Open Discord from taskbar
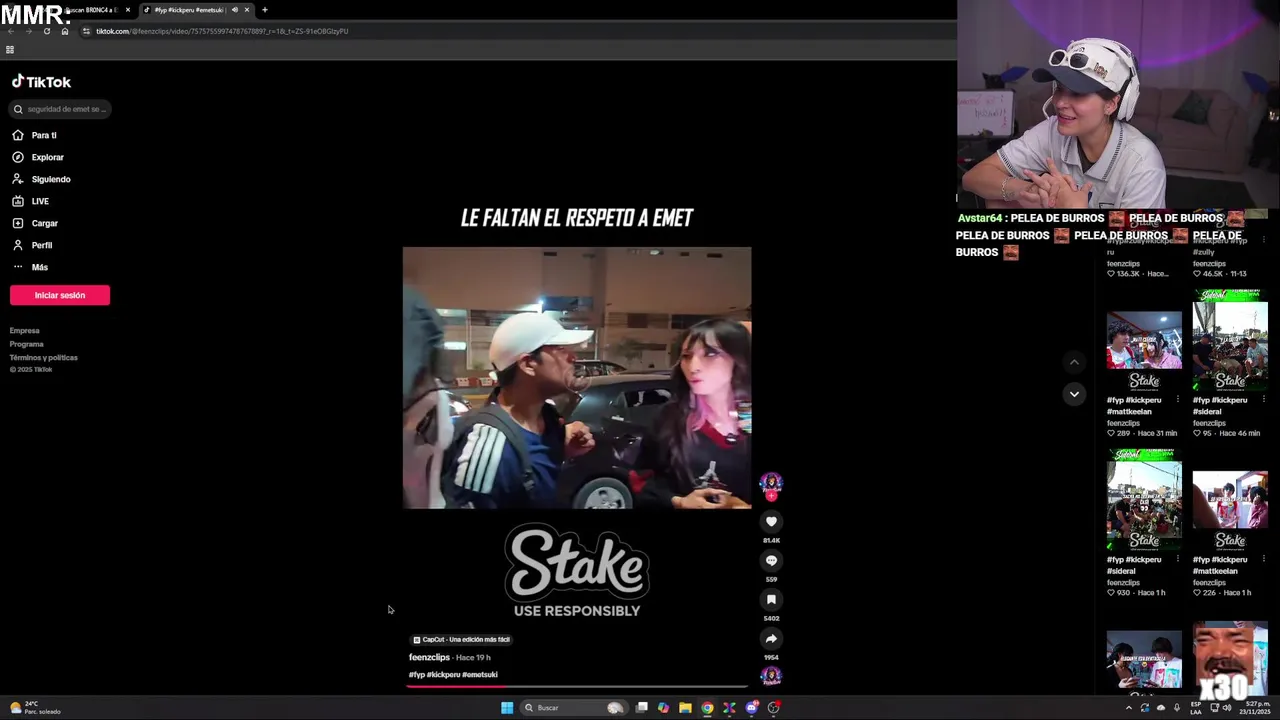The height and width of the screenshot is (720, 1280). [x=751, y=708]
